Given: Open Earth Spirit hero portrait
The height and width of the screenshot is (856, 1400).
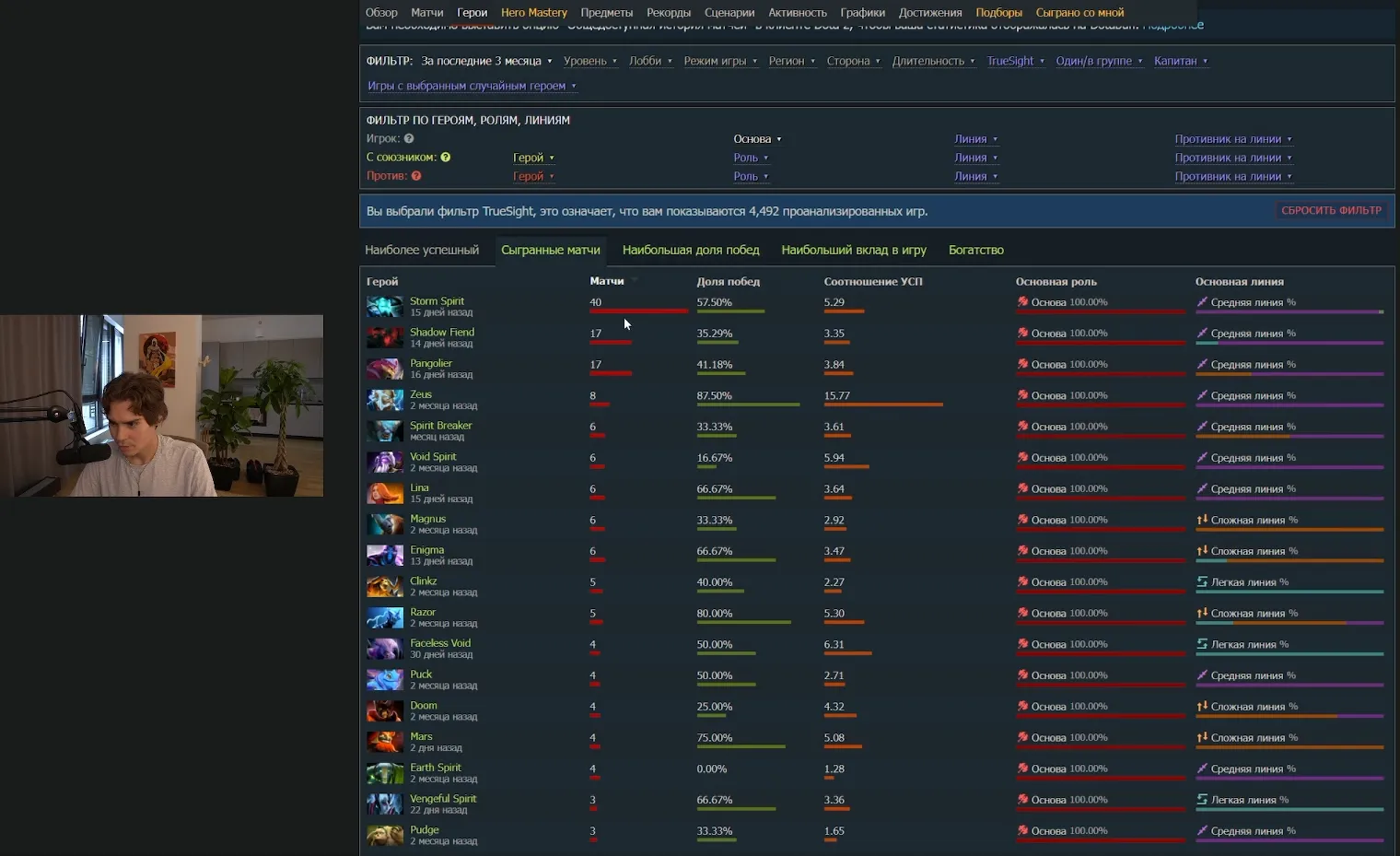Looking at the screenshot, I should [385, 773].
